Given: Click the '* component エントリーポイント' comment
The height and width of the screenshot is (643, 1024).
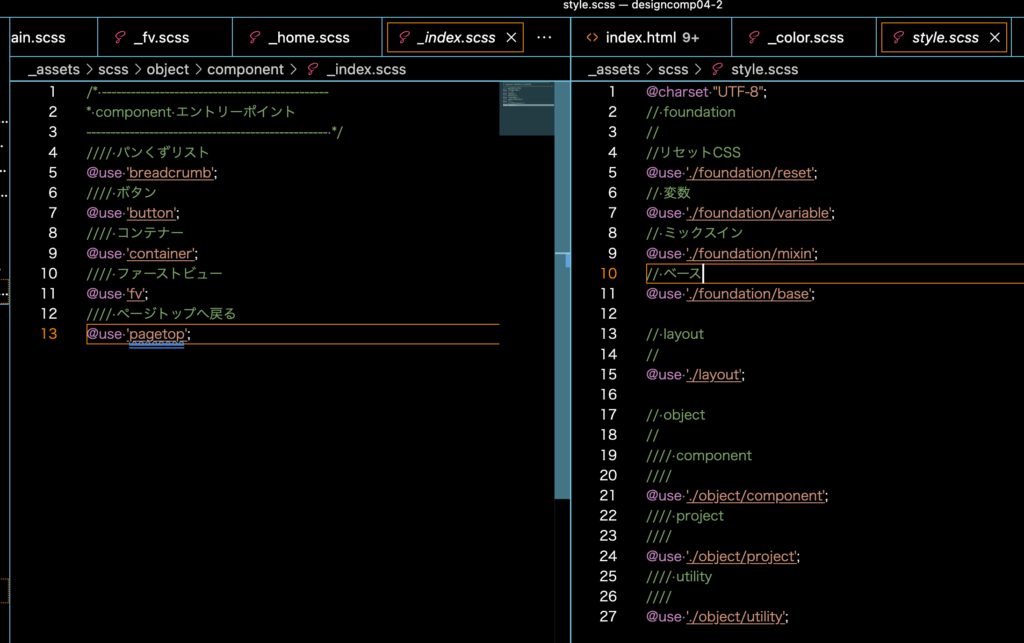Looking at the screenshot, I should click(191, 112).
